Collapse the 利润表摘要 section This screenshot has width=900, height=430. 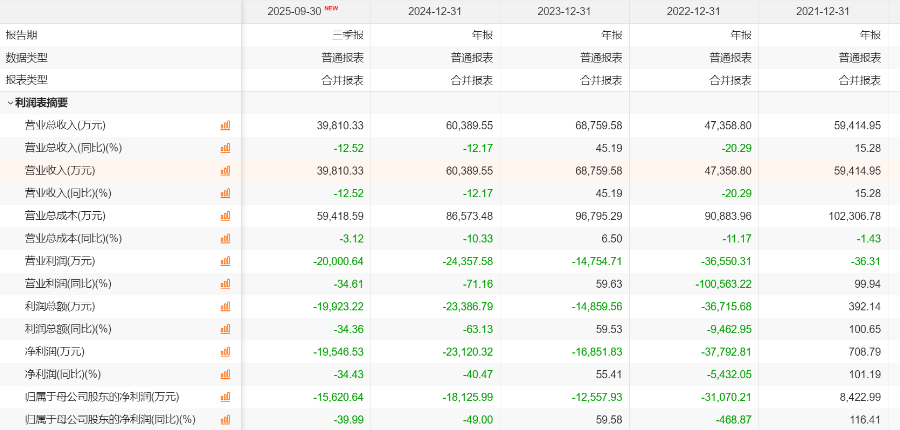(x=11, y=102)
